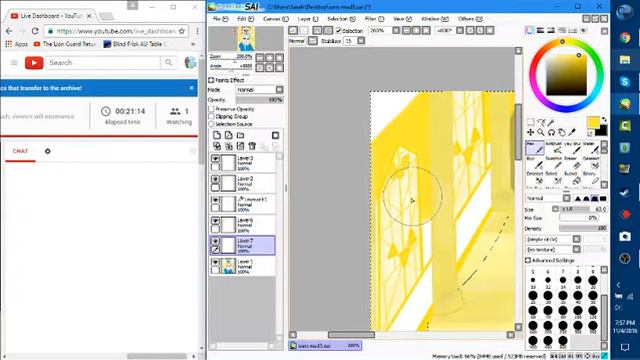Open the Canvas menu

coord(276,19)
